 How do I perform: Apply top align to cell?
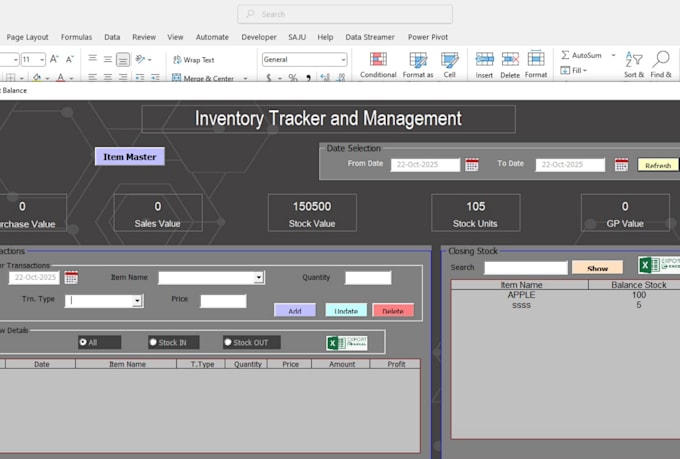[92, 59]
